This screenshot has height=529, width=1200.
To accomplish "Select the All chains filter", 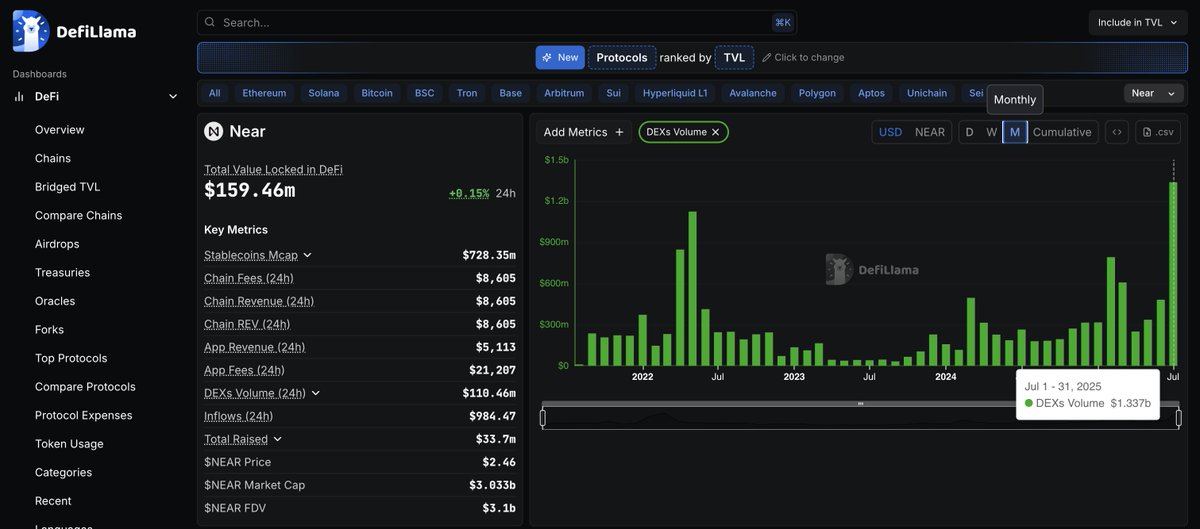I will [214, 93].
